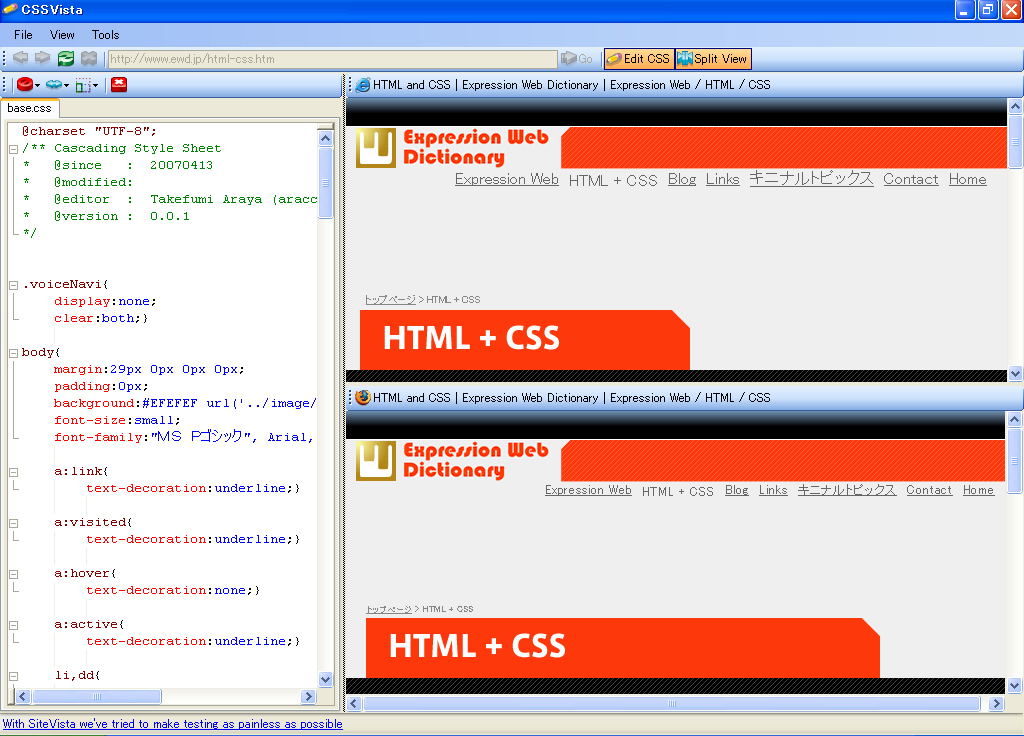Click the Contact link in the top preview
Viewport: 1024px width, 736px height.
[910, 179]
